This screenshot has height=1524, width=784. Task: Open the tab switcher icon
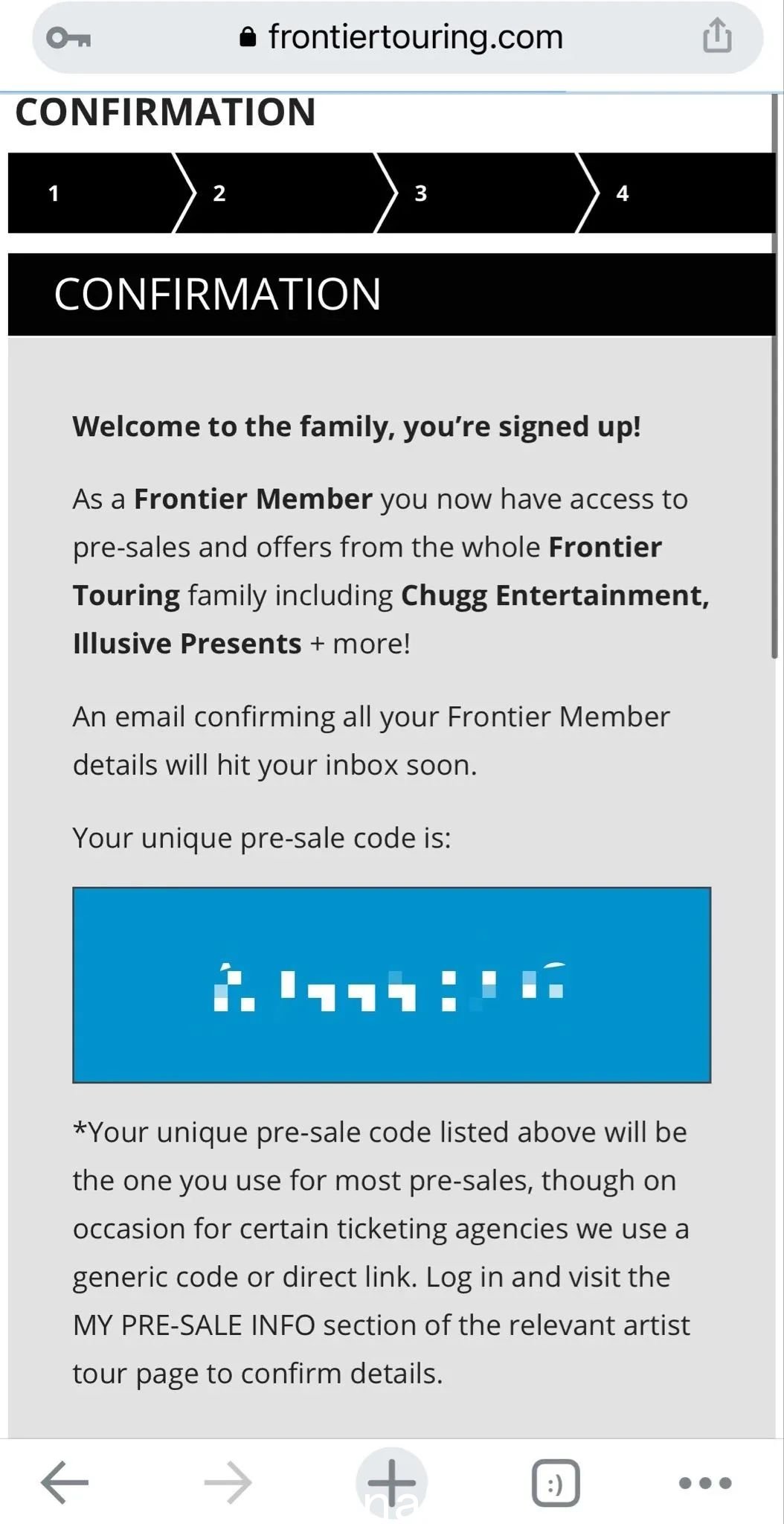pos(556,1482)
